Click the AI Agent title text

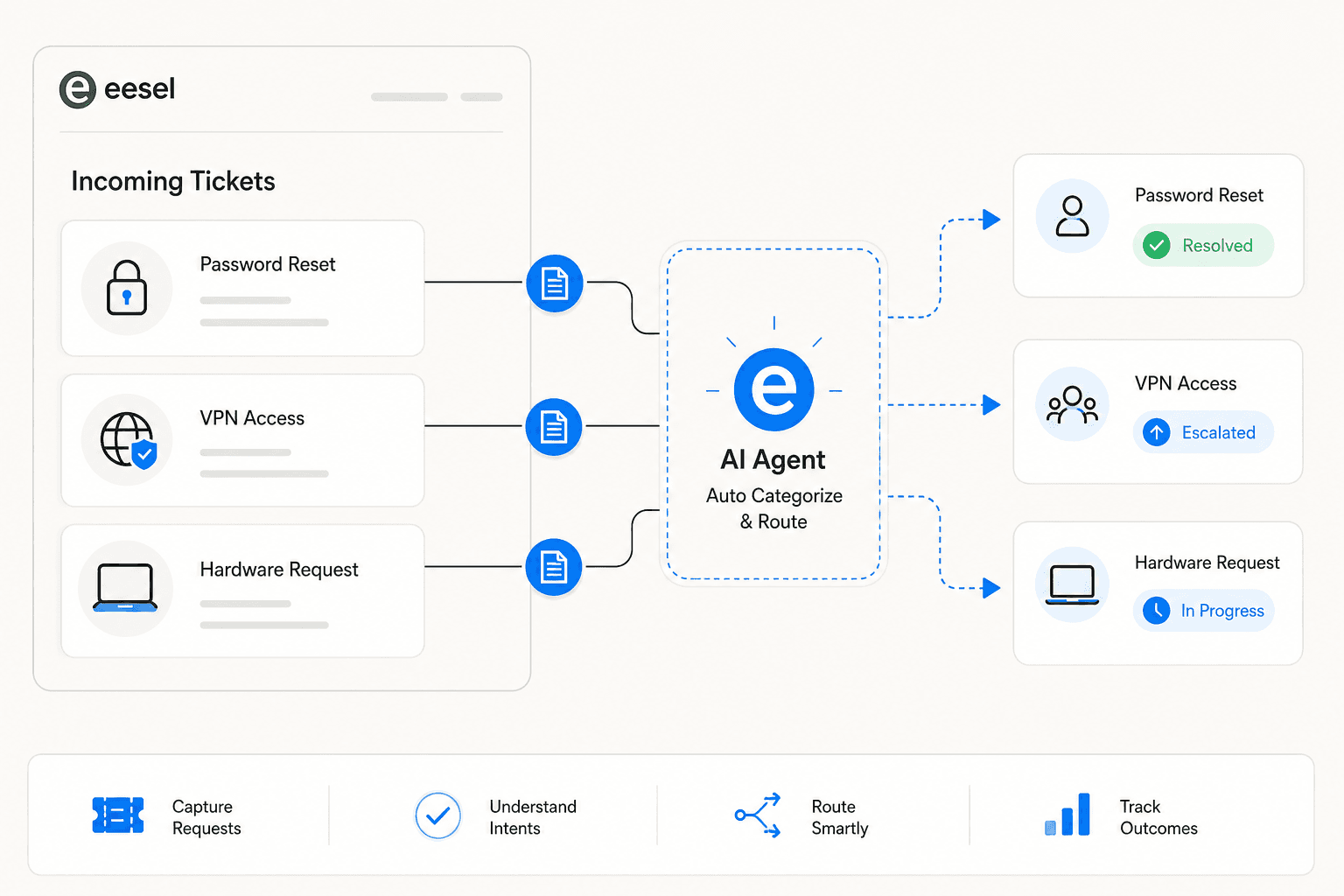tap(773, 460)
